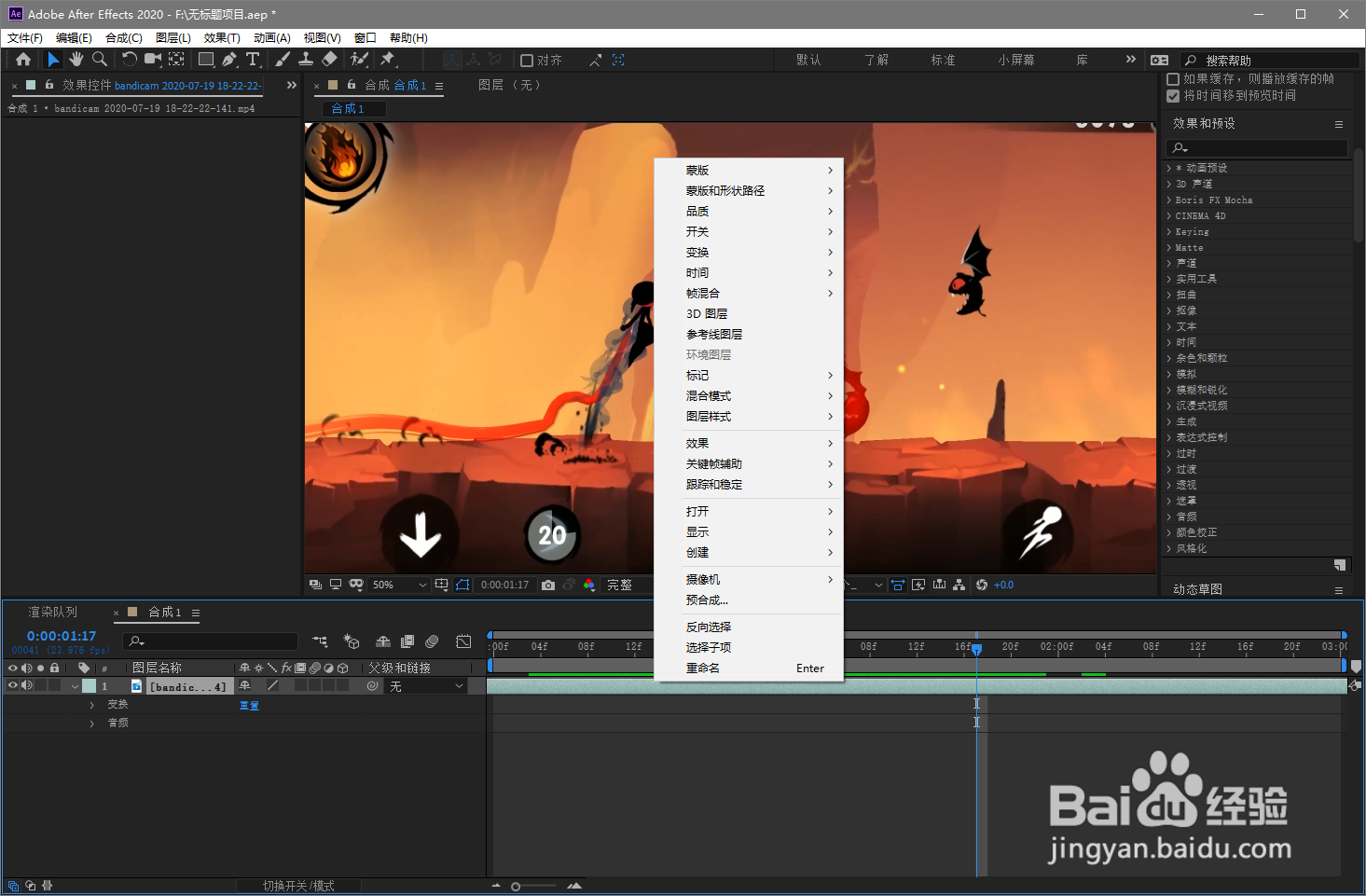Select the Type text tool
The image size is (1366, 896).
(253, 60)
